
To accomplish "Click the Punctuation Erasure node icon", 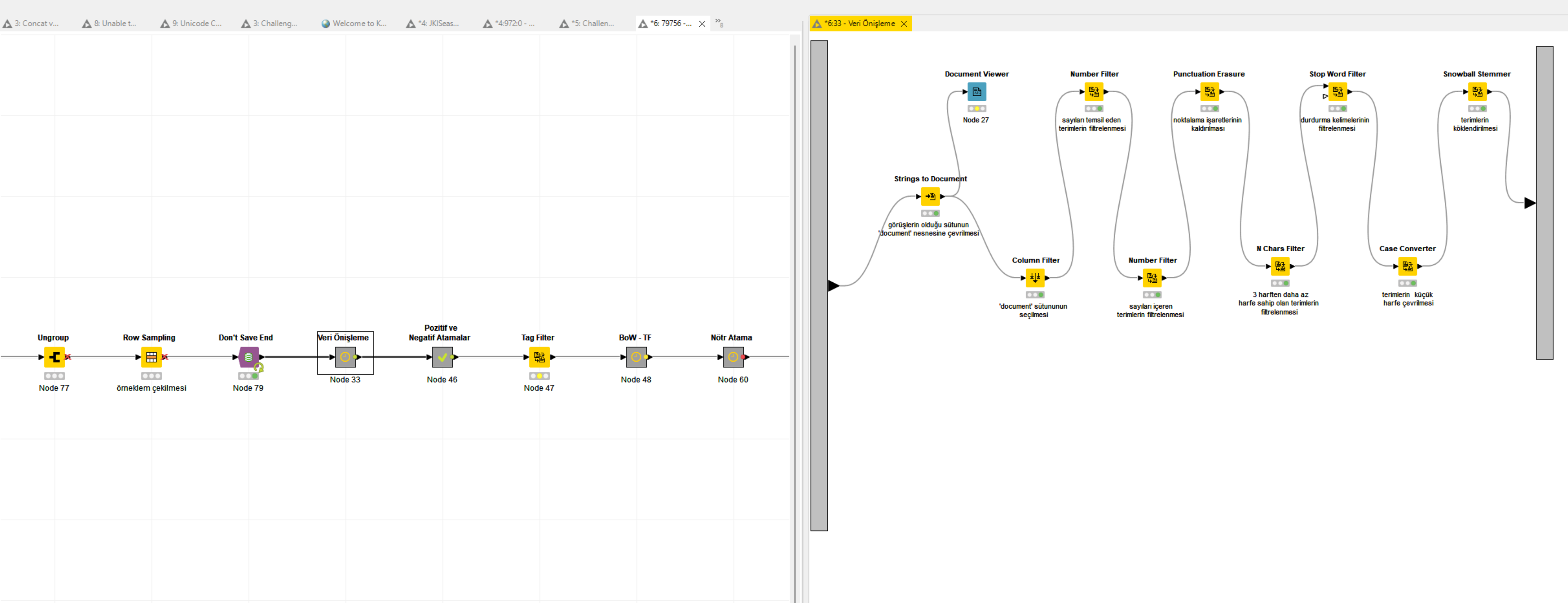I will click(1209, 92).
